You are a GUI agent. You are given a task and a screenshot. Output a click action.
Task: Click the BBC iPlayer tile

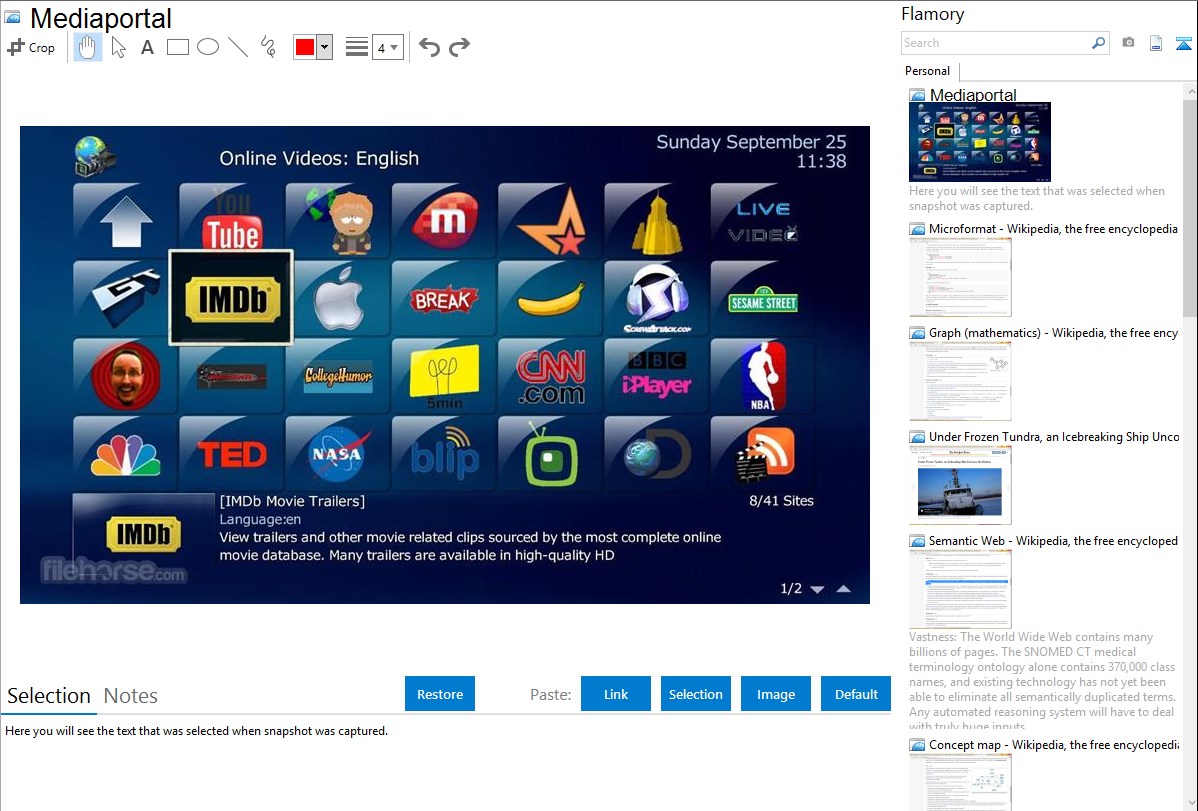point(656,377)
